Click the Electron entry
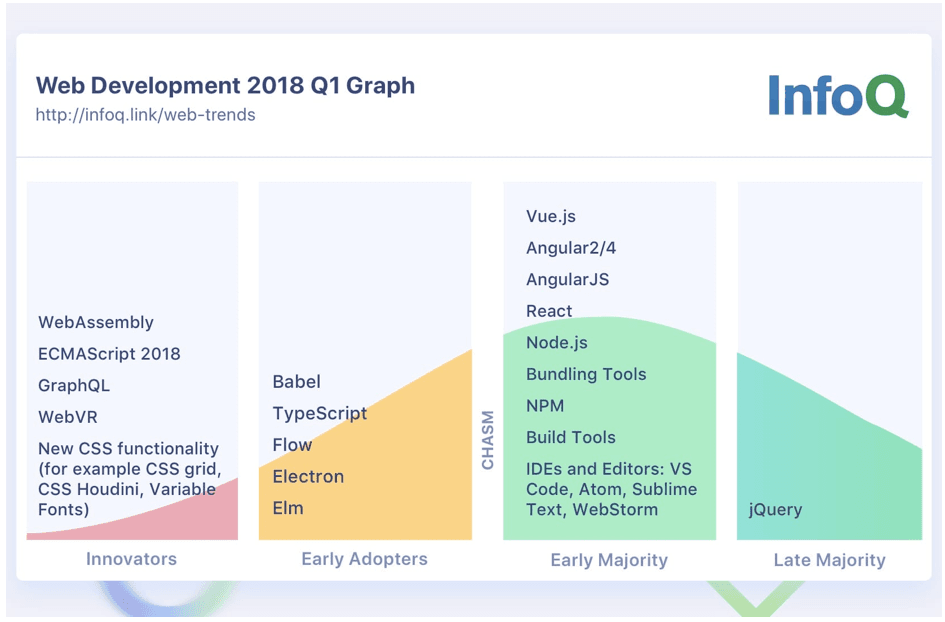This screenshot has width=945, height=622. coord(308,477)
